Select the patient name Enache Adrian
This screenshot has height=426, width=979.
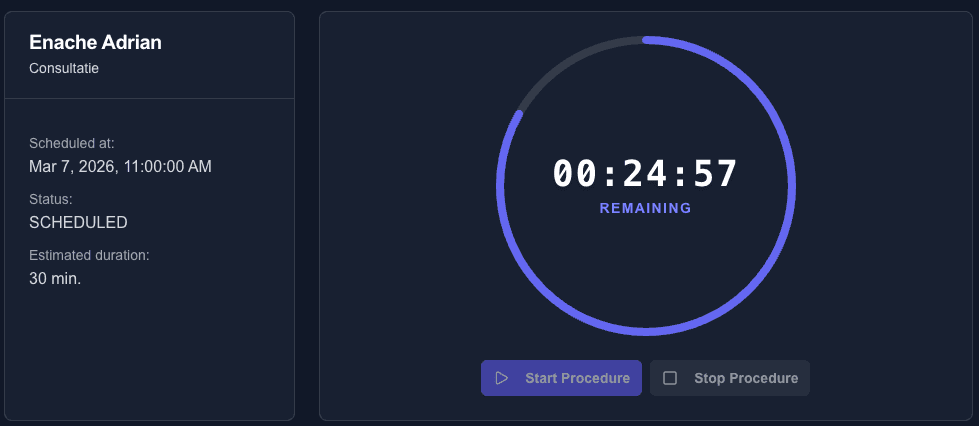pyautogui.click(x=96, y=42)
